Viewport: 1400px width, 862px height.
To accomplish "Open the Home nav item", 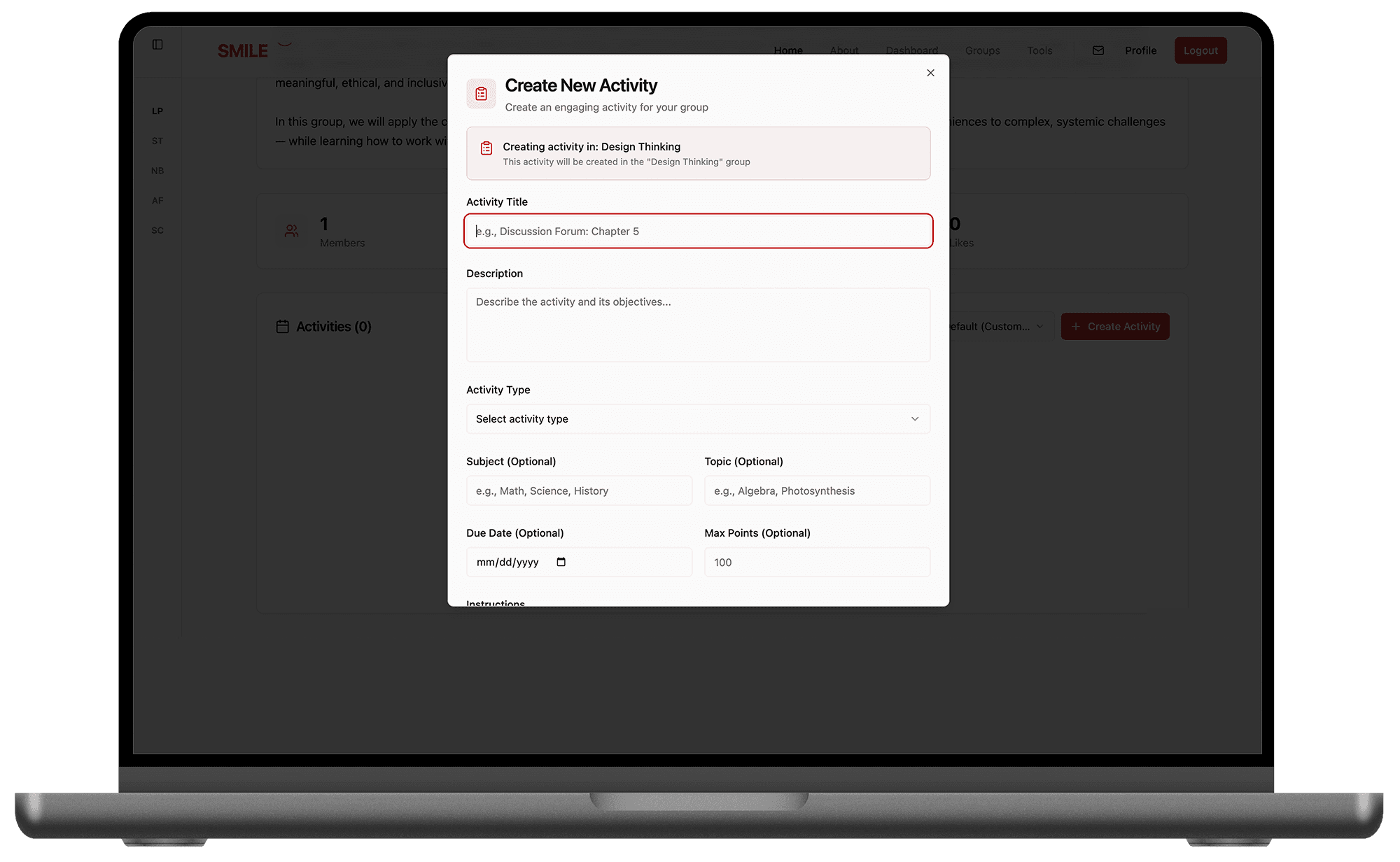I will coord(788,50).
